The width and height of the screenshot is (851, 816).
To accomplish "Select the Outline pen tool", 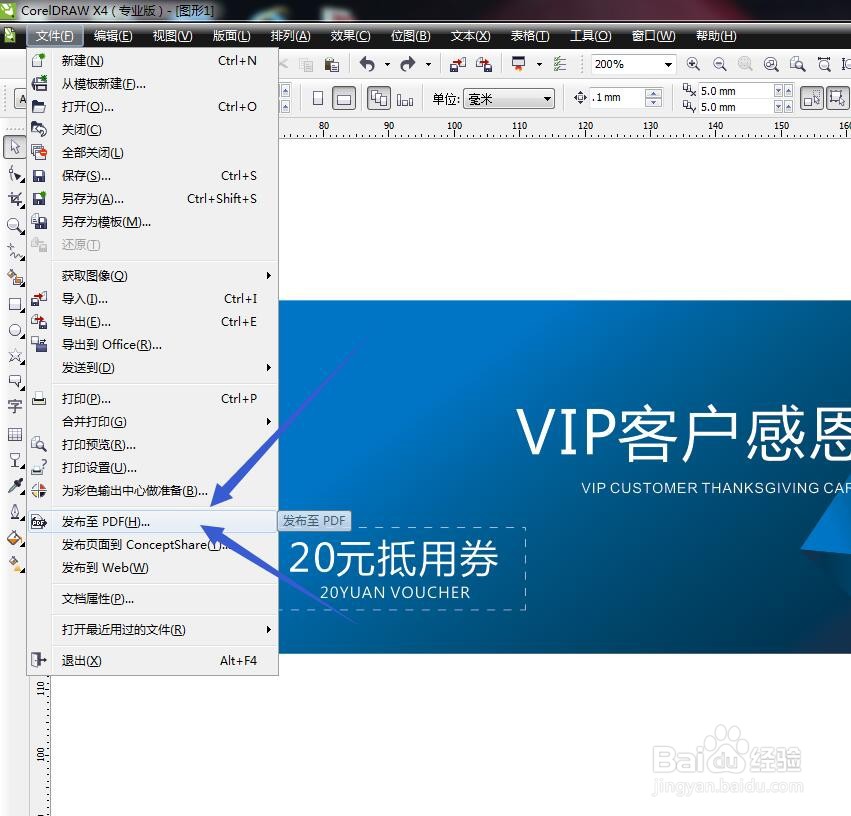I will [15, 512].
